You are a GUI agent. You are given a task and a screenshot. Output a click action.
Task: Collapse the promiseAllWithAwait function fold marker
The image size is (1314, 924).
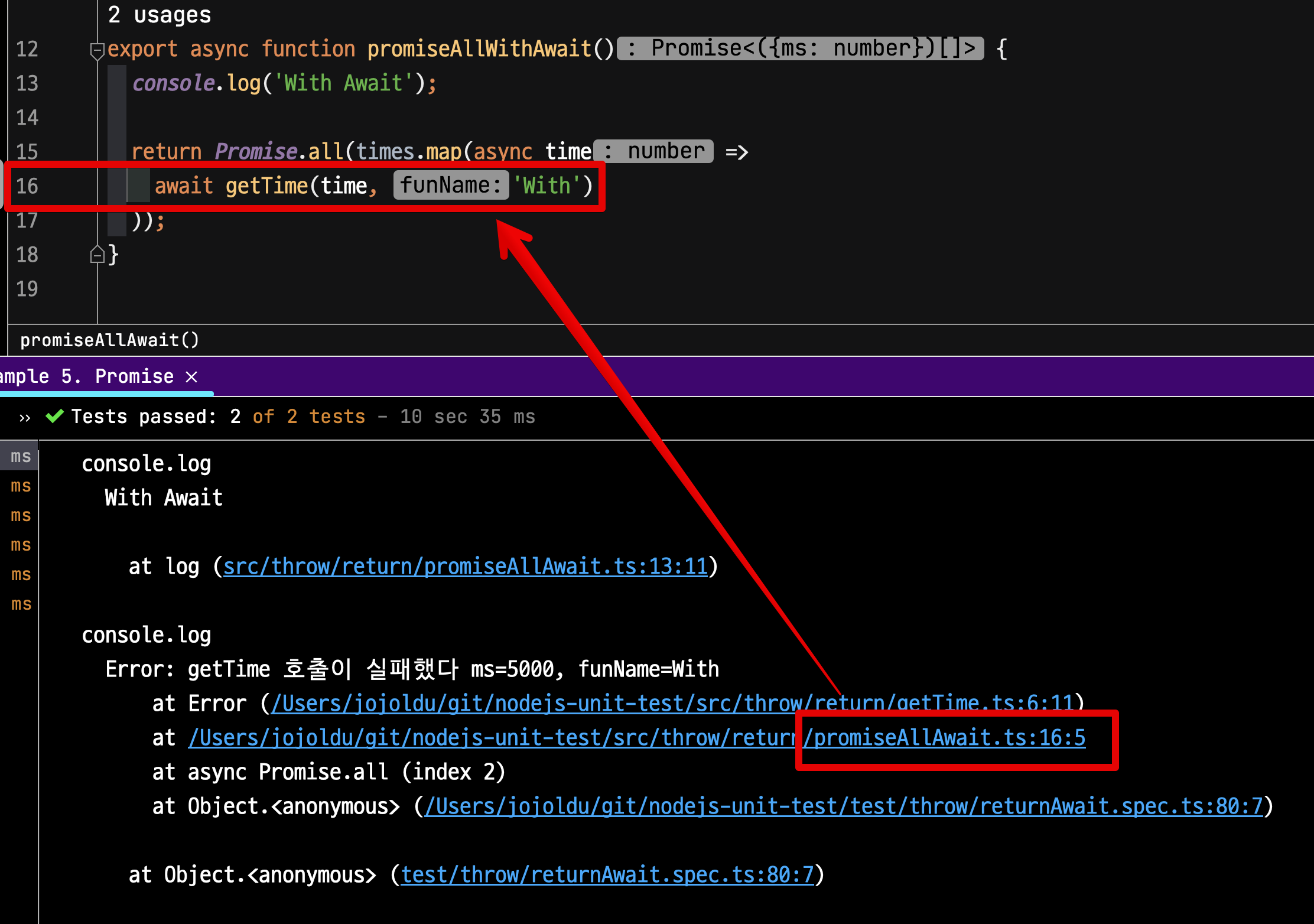coord(96,50)
